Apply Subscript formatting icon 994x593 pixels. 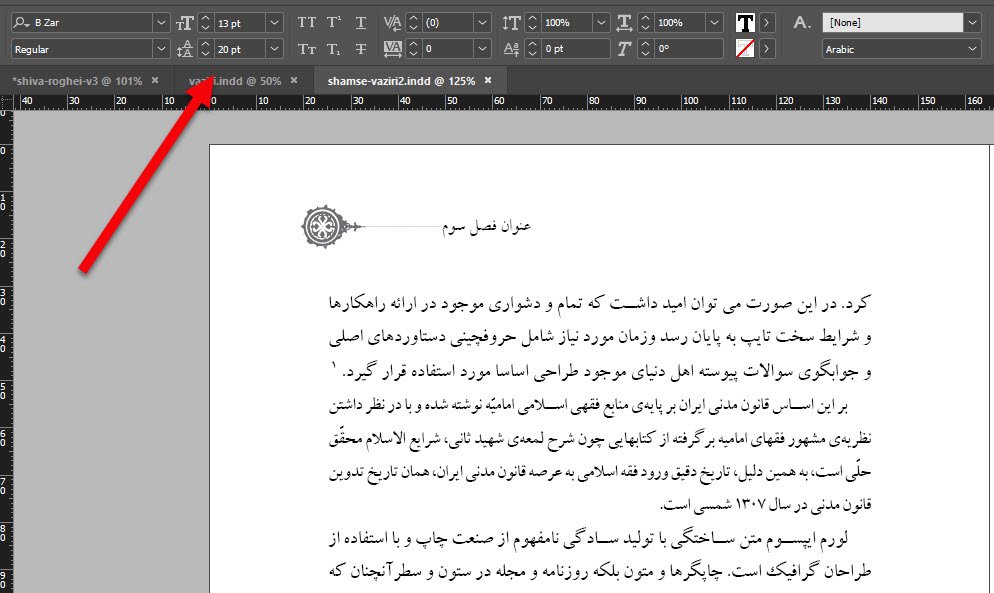(334, 48)
